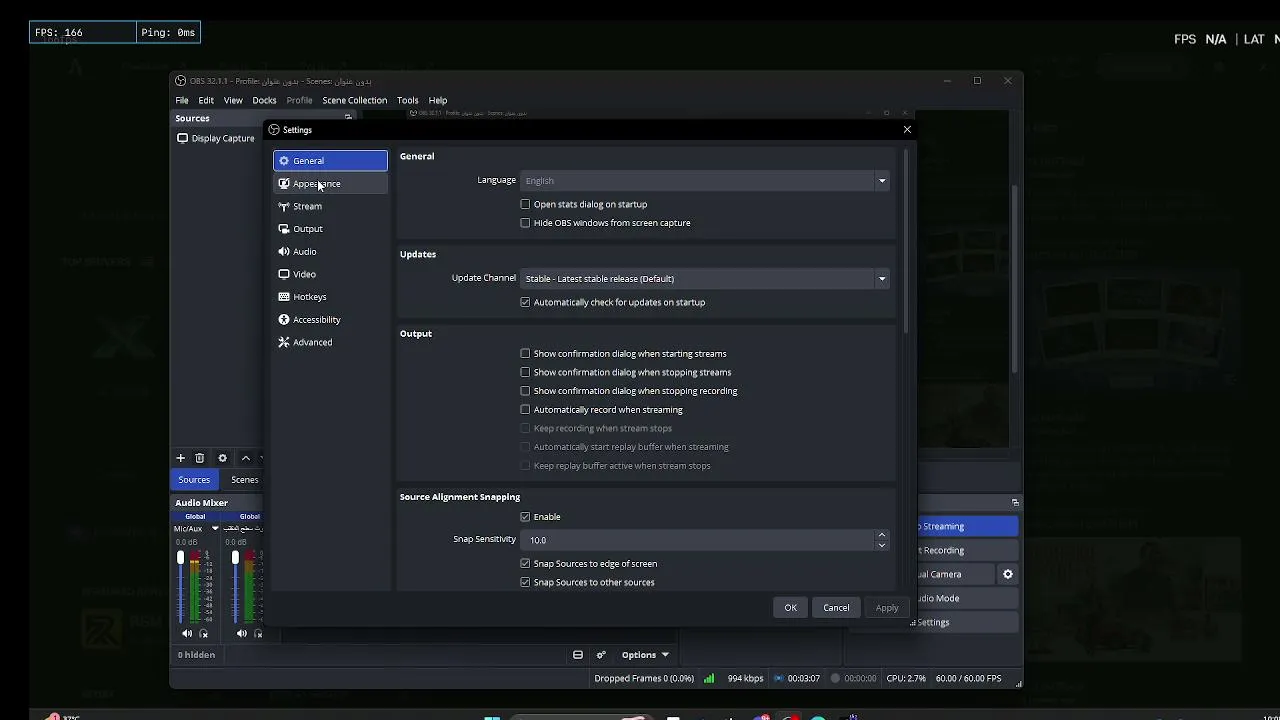Open the Appearance settings category

[330, 184]
